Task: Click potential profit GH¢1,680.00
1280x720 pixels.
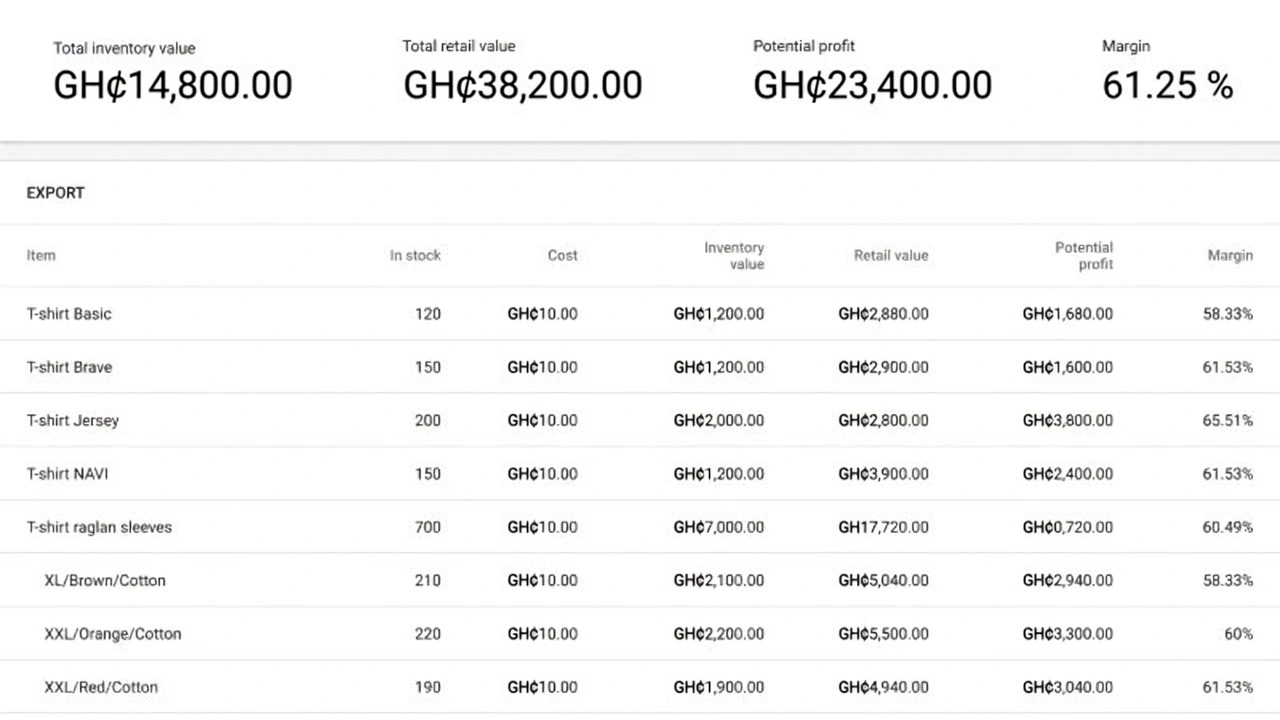Action: 1068,314
